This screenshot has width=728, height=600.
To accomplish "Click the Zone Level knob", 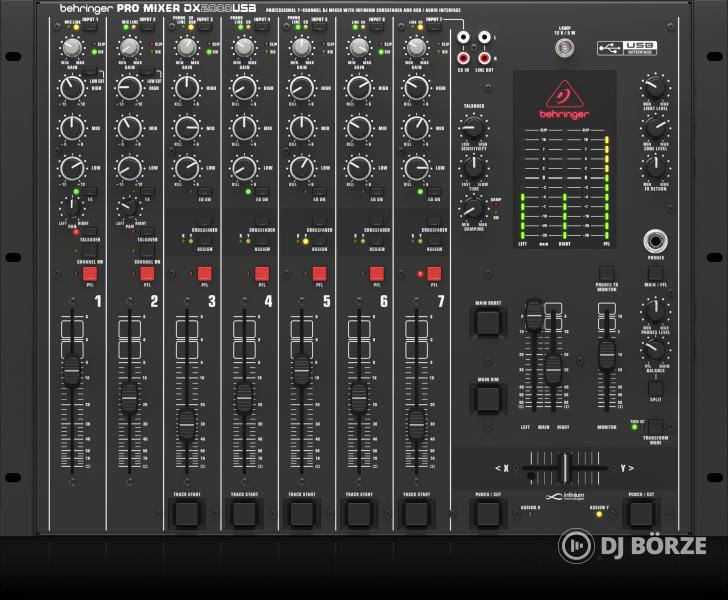I will (x=655, y=128).
